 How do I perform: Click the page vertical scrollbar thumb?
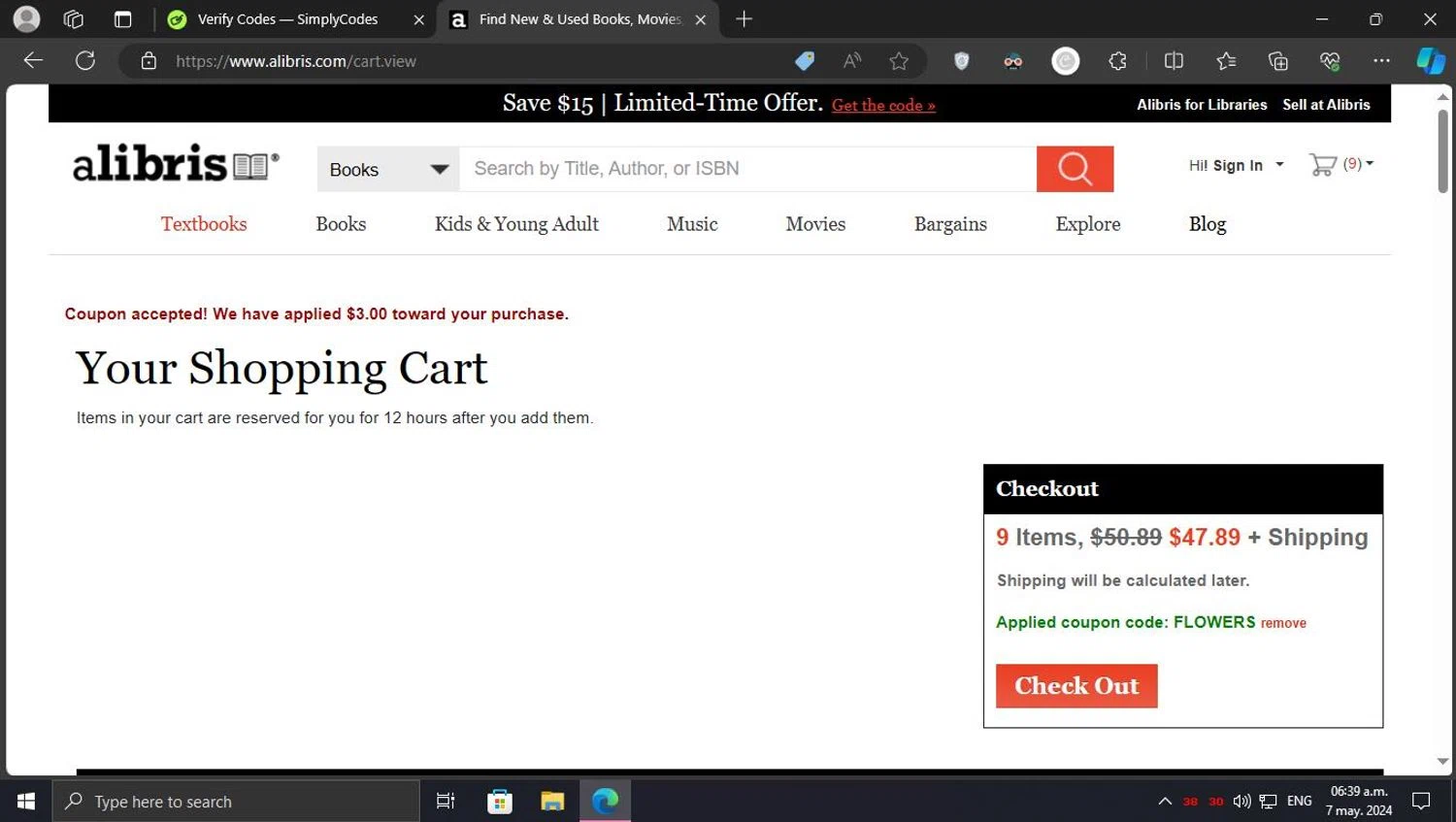coord(1443,150)
